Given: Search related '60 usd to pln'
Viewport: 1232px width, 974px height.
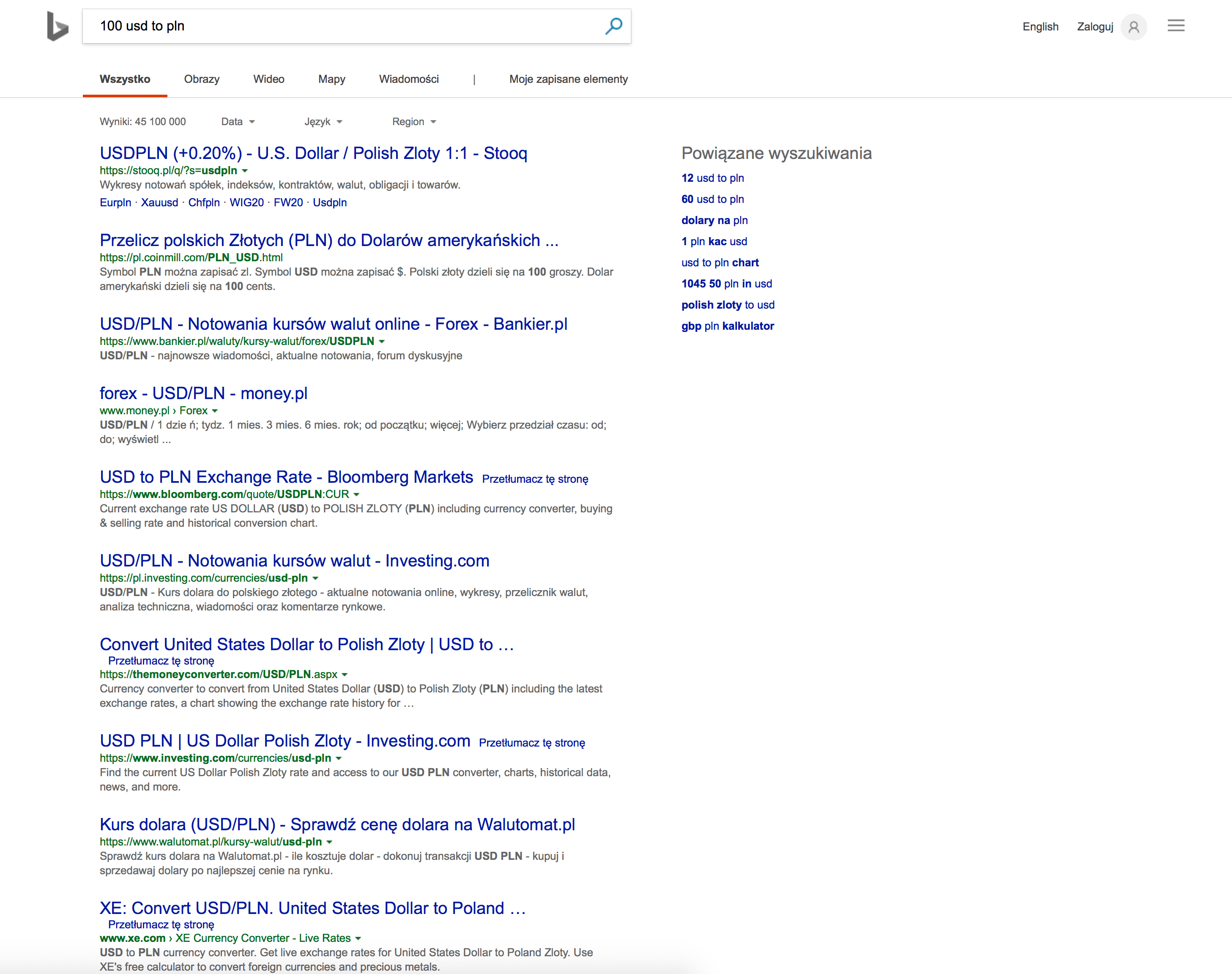Looking at the screenshot, I should coord(712,199).
